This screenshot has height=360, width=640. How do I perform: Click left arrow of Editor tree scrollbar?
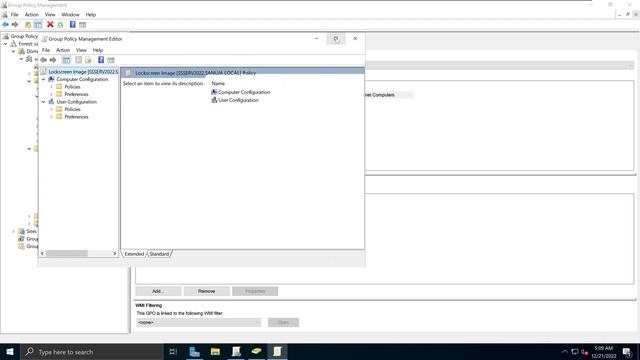pyautogui.click(x=42, y=253)
